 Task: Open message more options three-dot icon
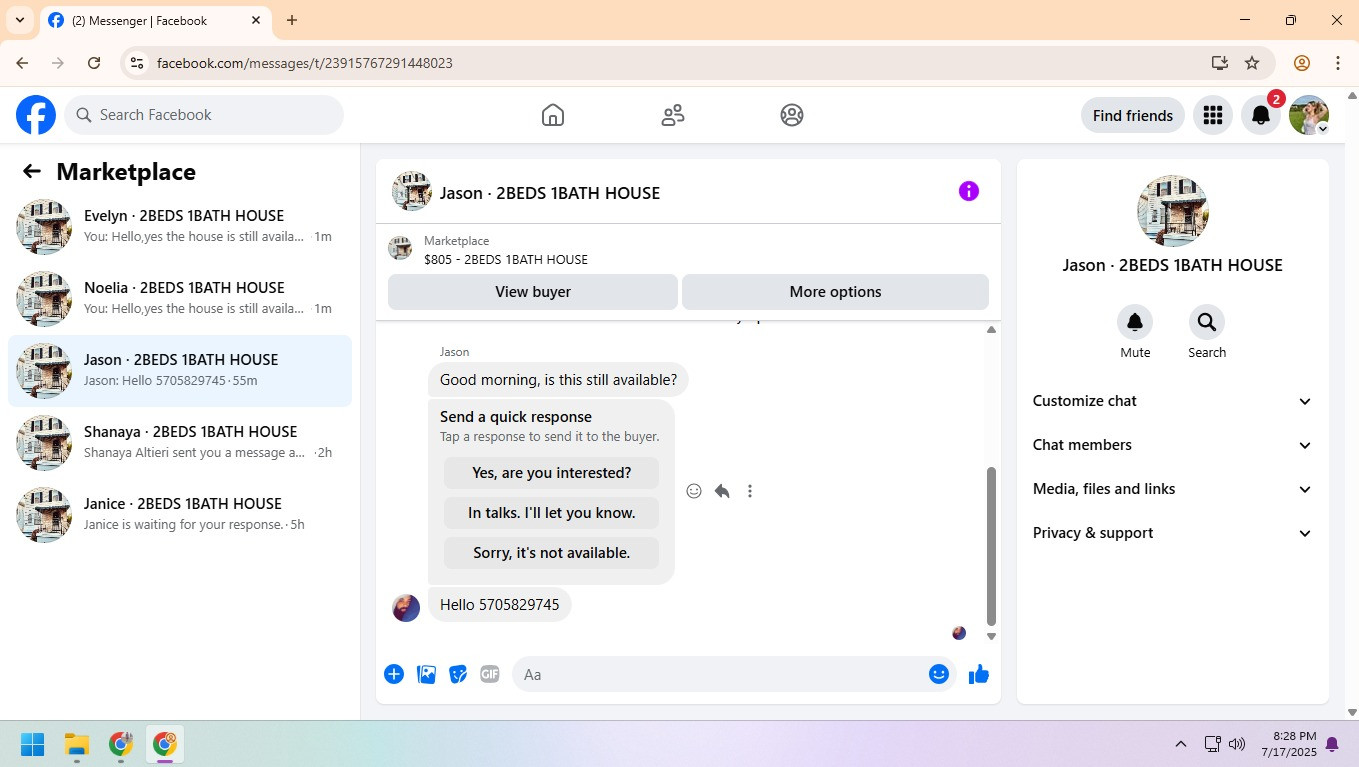coord(750,491)
